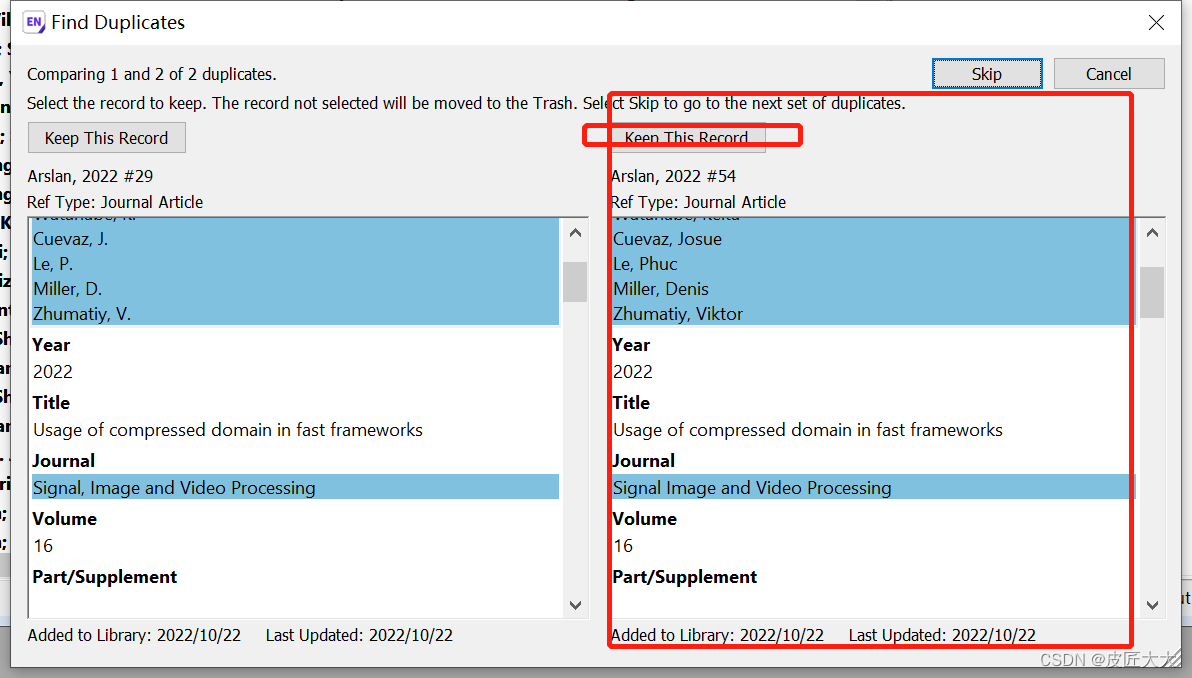
Task: Click the left record scrollbar thumb
Action: pyautogui.click(x=575, y=281)
